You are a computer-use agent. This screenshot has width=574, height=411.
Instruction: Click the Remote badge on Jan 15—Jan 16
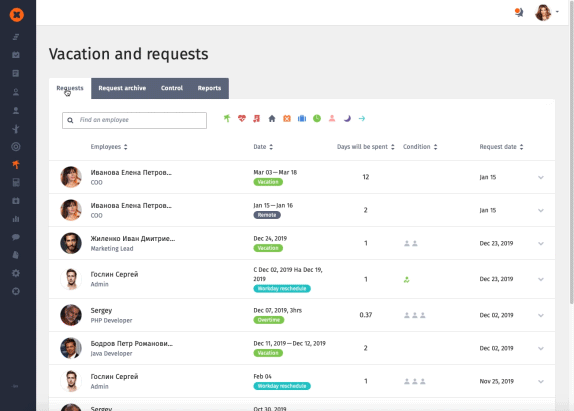(267, 215)
